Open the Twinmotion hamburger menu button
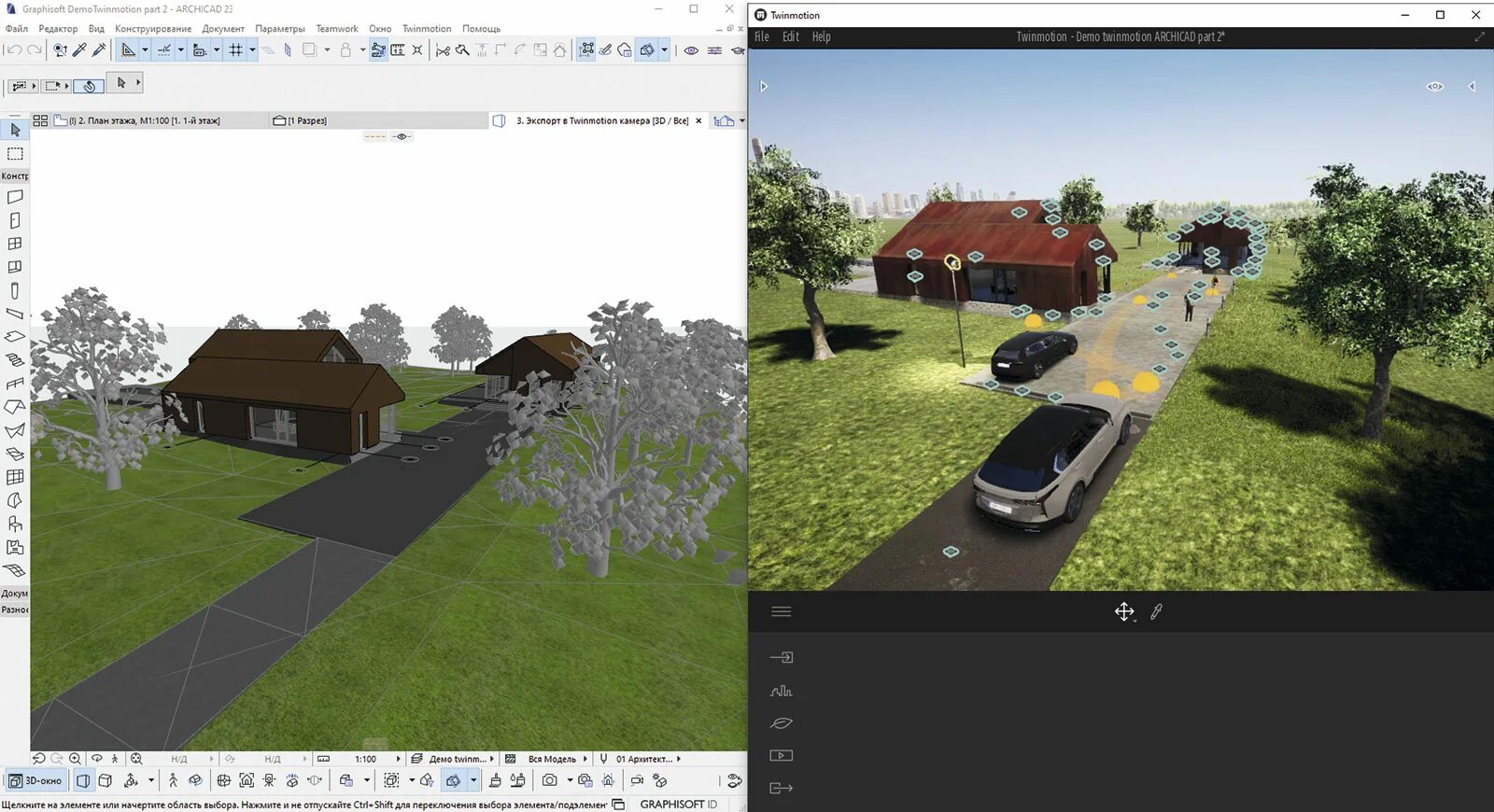The width and height of the screenshot is (1494, 812). pyautogui.click(x=782, y=611)
